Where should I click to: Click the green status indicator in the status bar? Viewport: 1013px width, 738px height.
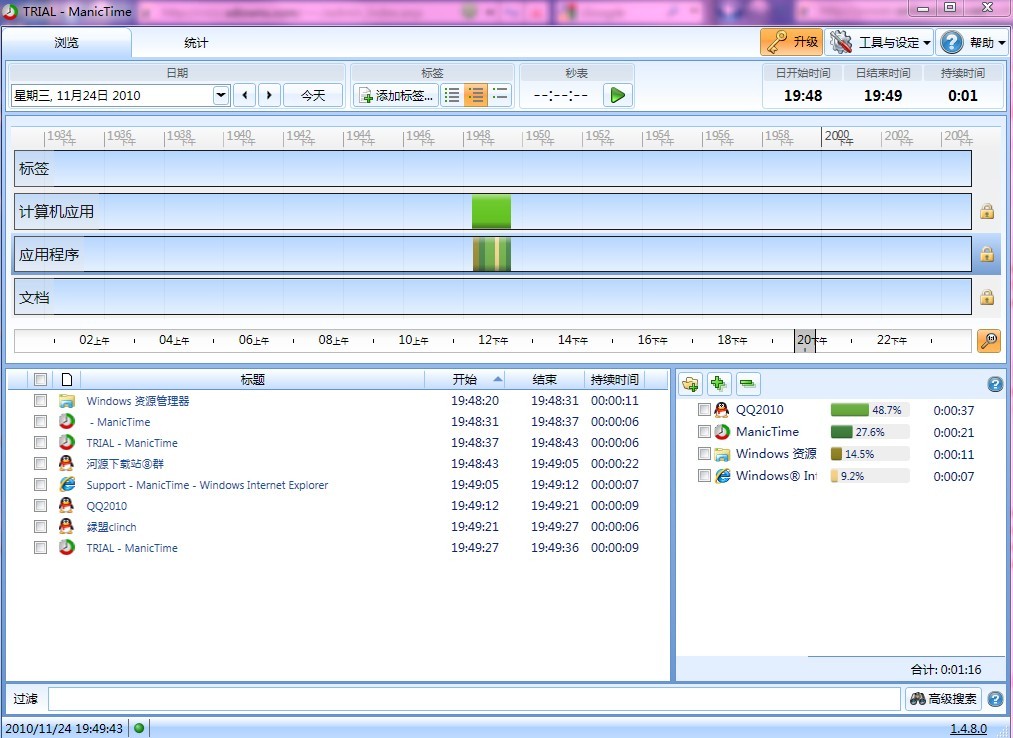[x=139, y=728]
